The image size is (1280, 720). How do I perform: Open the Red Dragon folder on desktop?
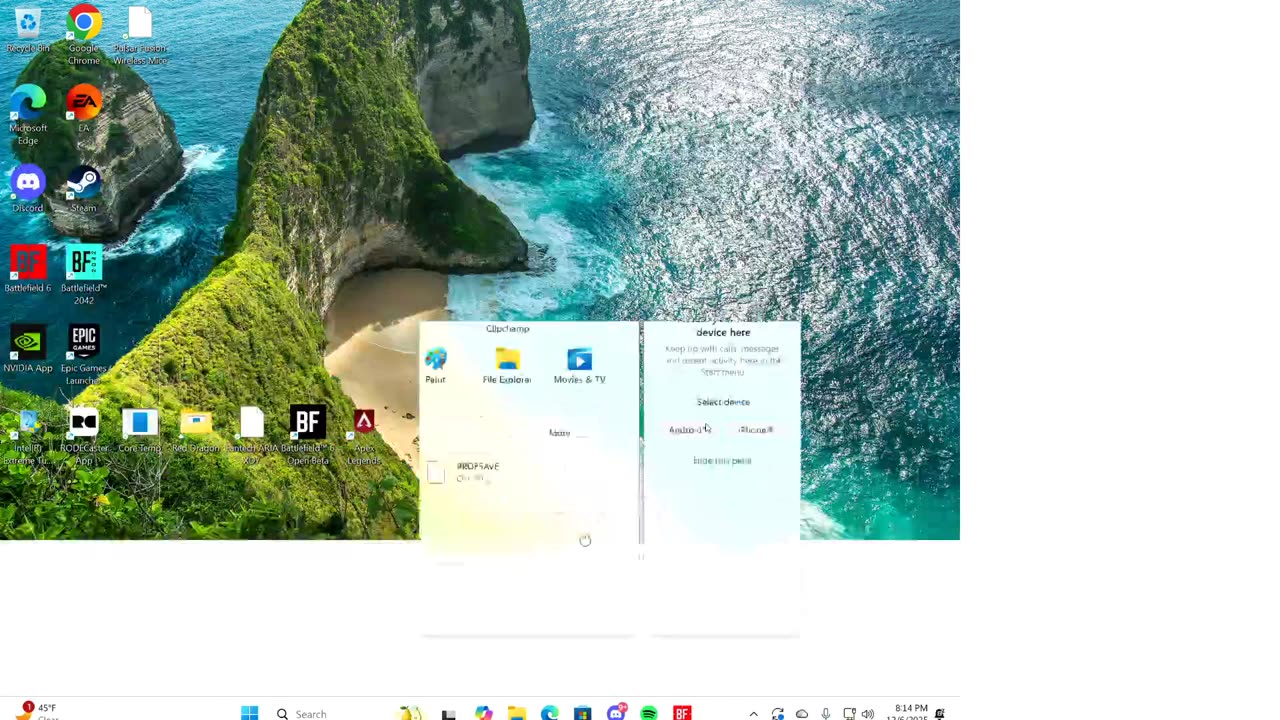[x=196, y=430]
